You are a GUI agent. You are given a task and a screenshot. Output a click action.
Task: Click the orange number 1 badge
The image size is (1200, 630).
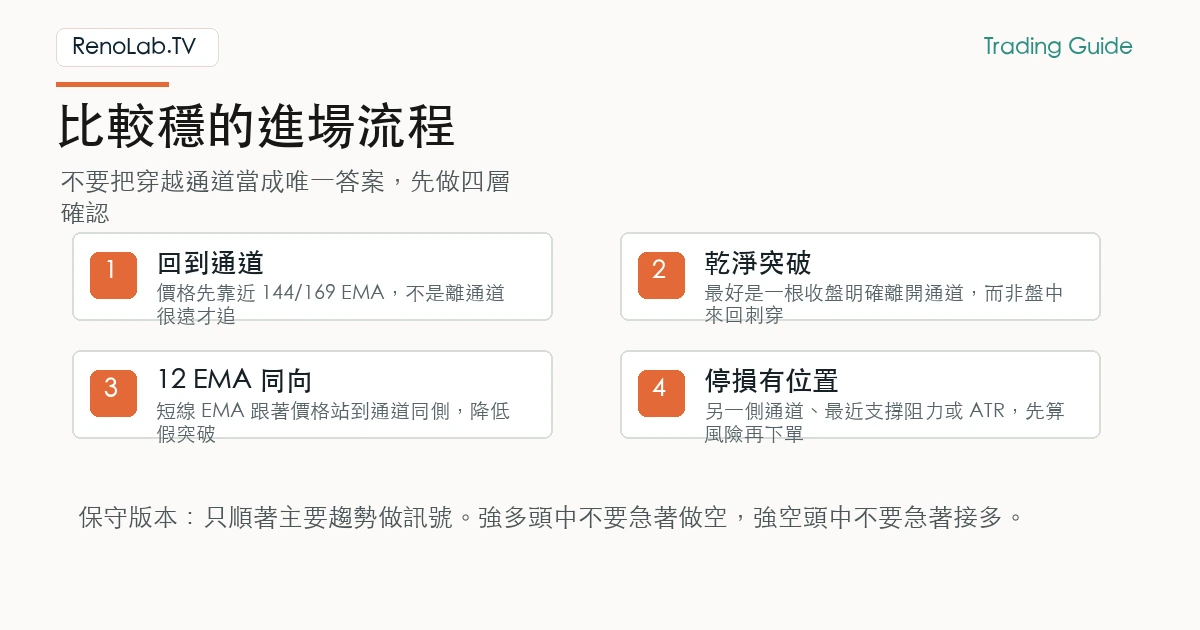[x=113, y=275]
